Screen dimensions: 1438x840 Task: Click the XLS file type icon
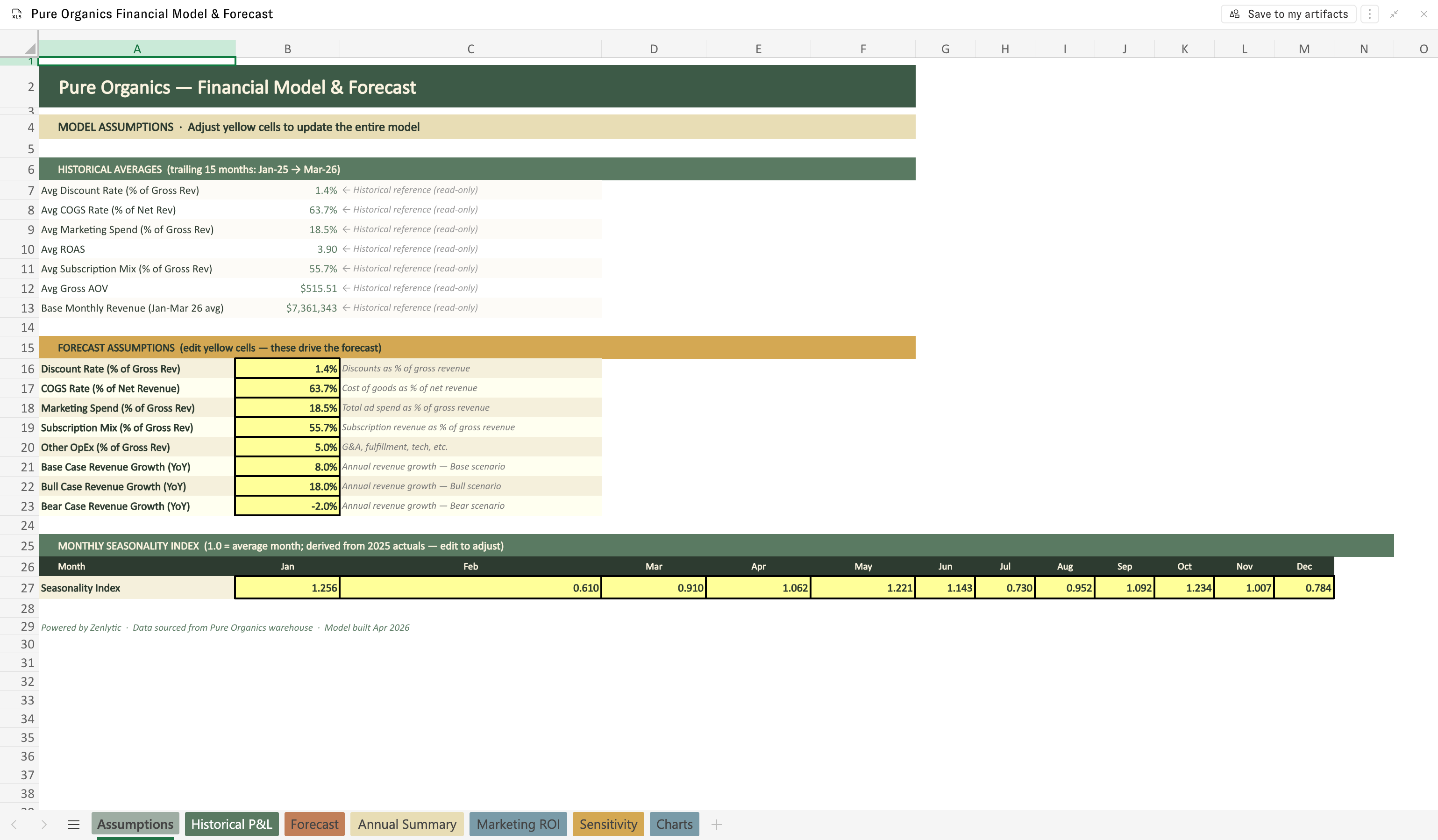coord(16,14)
